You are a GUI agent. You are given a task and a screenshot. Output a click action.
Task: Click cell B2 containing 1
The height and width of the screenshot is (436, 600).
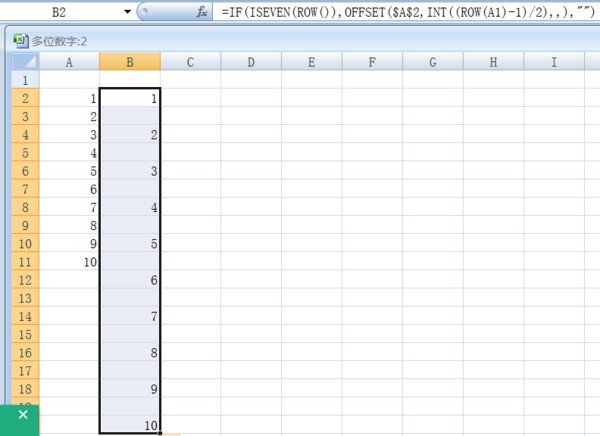click(130, 98)
